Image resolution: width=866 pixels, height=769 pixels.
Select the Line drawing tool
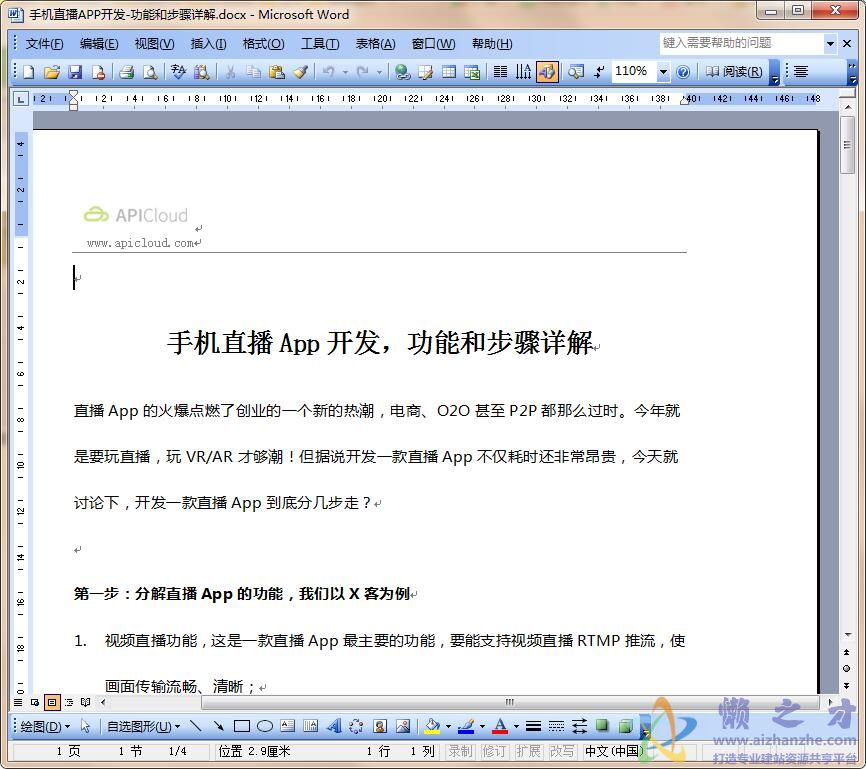(196, 726)
